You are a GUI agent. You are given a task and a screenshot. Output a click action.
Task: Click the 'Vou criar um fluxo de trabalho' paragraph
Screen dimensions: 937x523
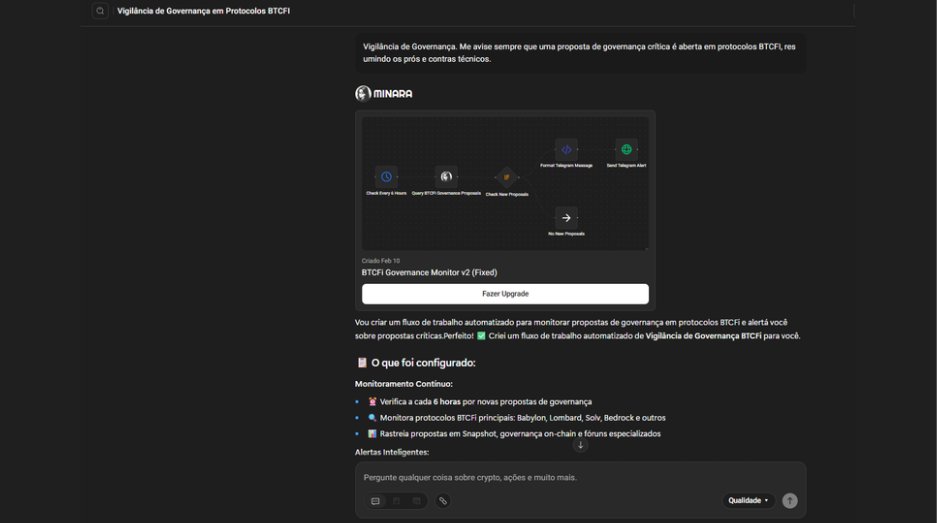pos(577,329)
